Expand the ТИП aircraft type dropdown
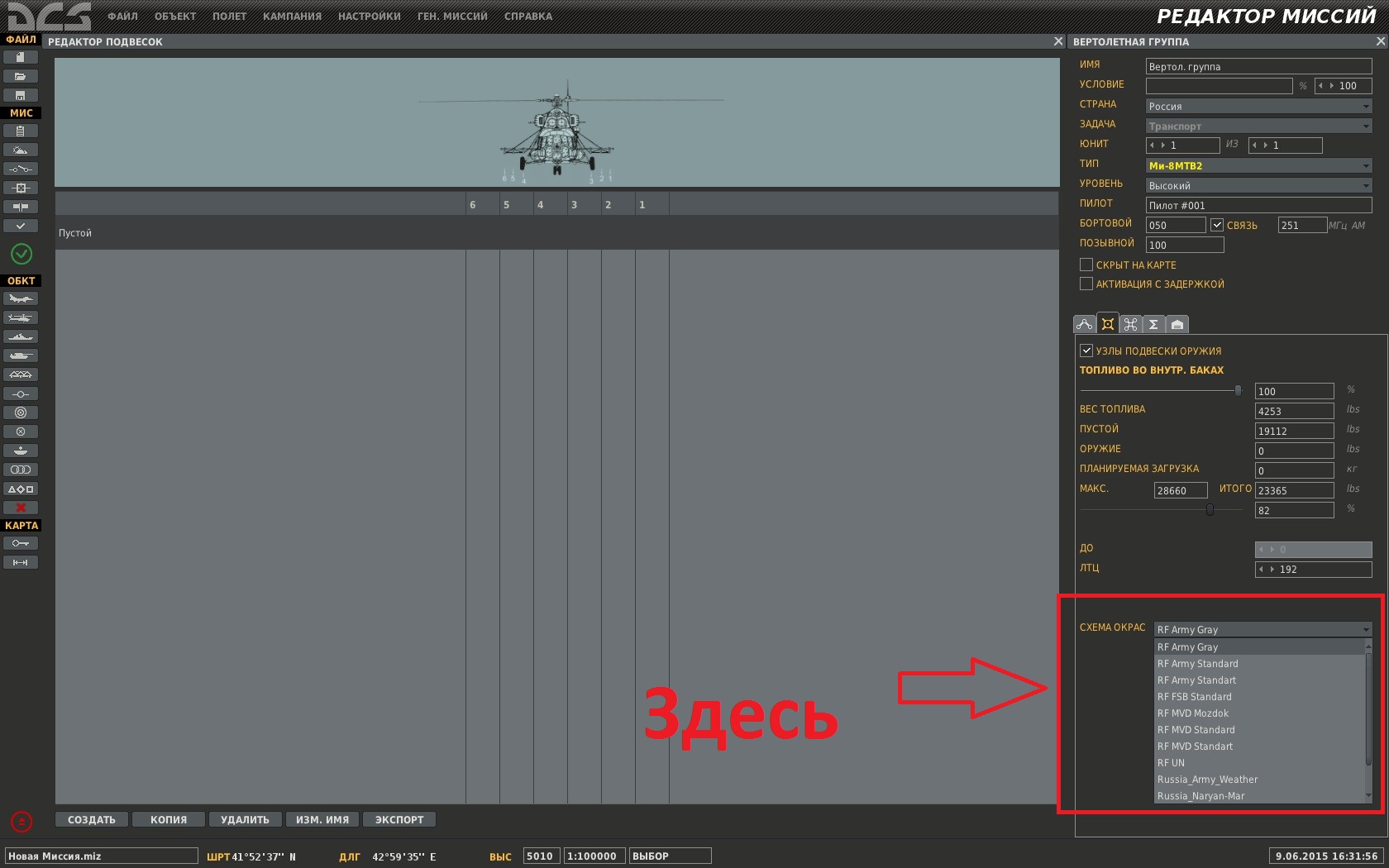The width and height of the screenshot is (1389, 868). pos(1258,165)
